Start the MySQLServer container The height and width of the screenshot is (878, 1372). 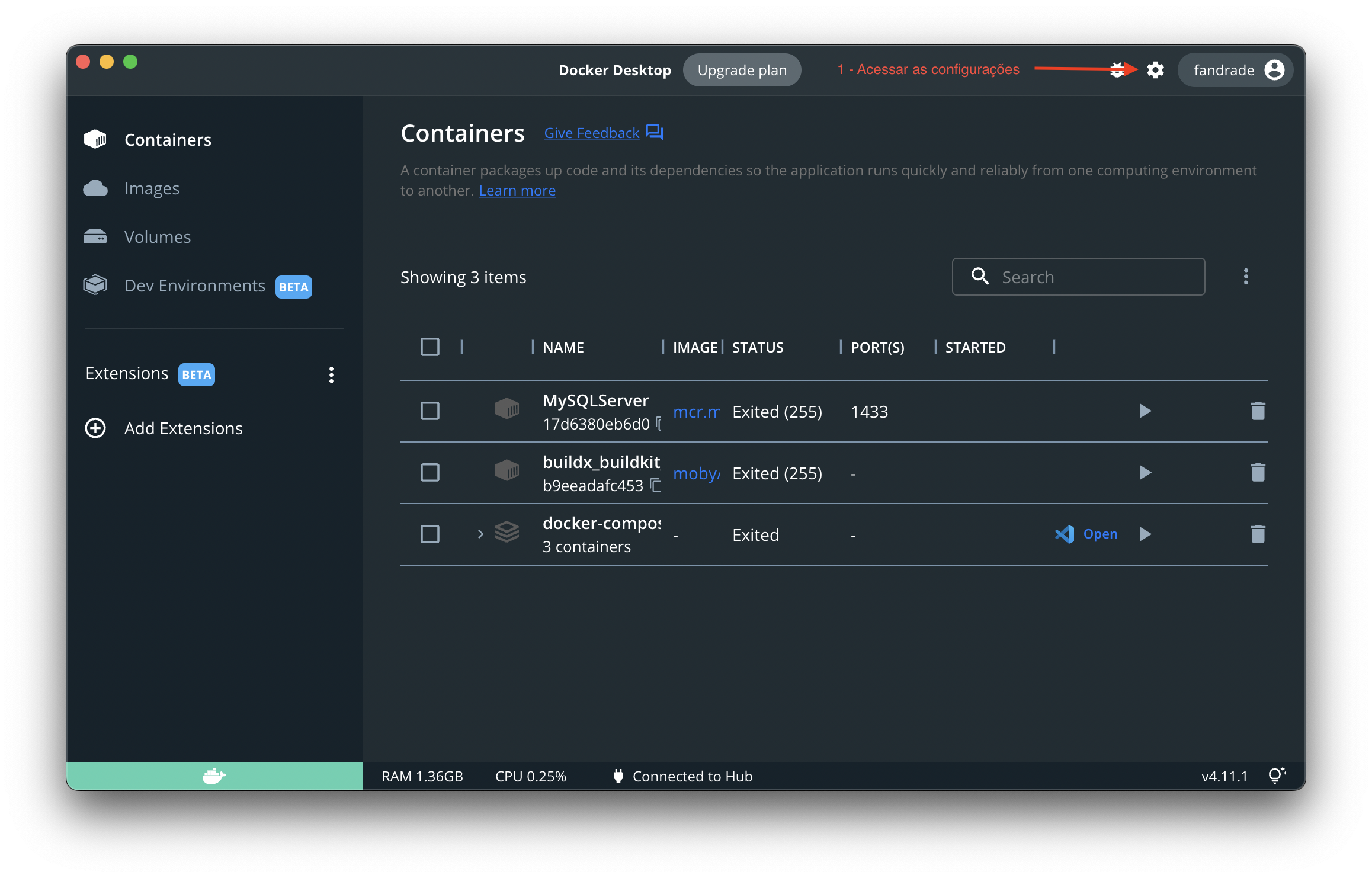pos(1145,411)
